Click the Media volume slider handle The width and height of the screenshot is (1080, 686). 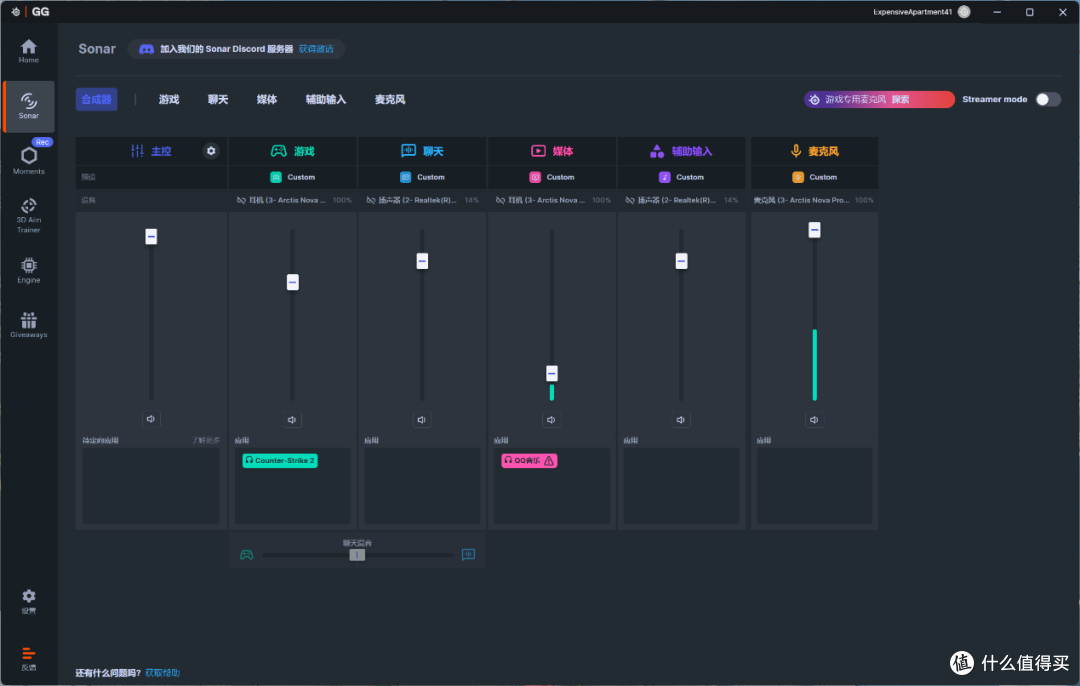click(552, 373)
